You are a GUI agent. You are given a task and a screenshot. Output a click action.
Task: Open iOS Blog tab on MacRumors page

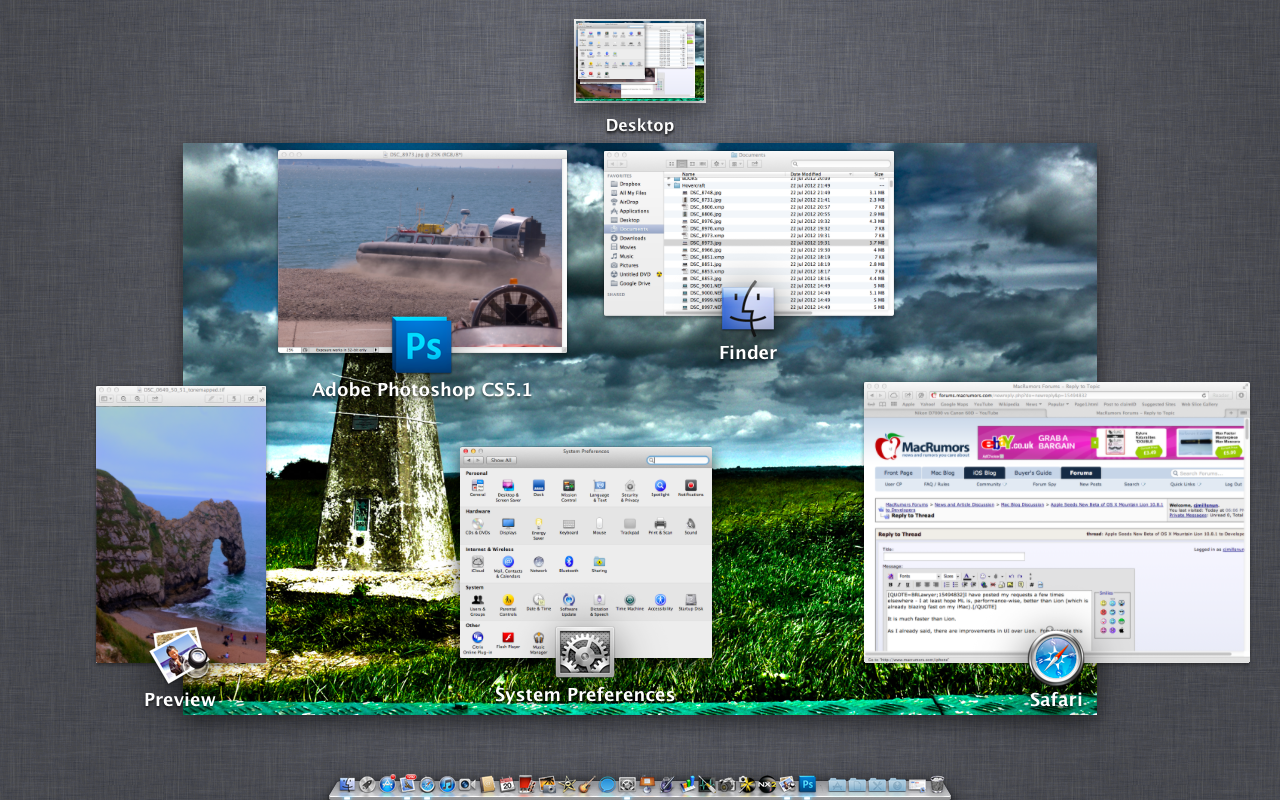[x=985, y=473]
